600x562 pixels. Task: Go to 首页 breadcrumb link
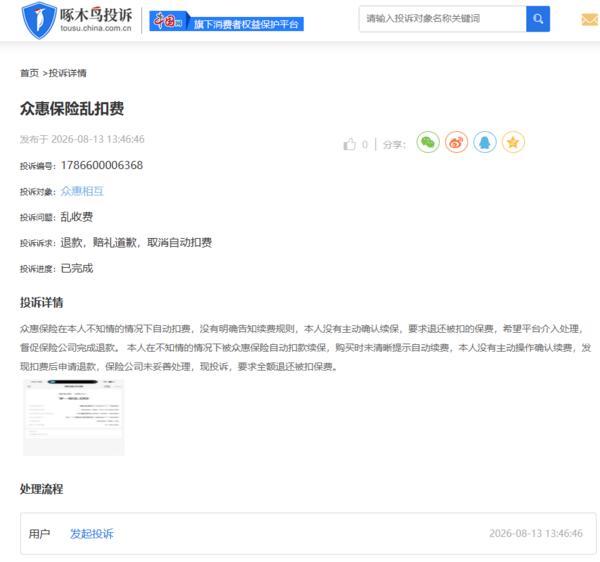tap(29, 73)
